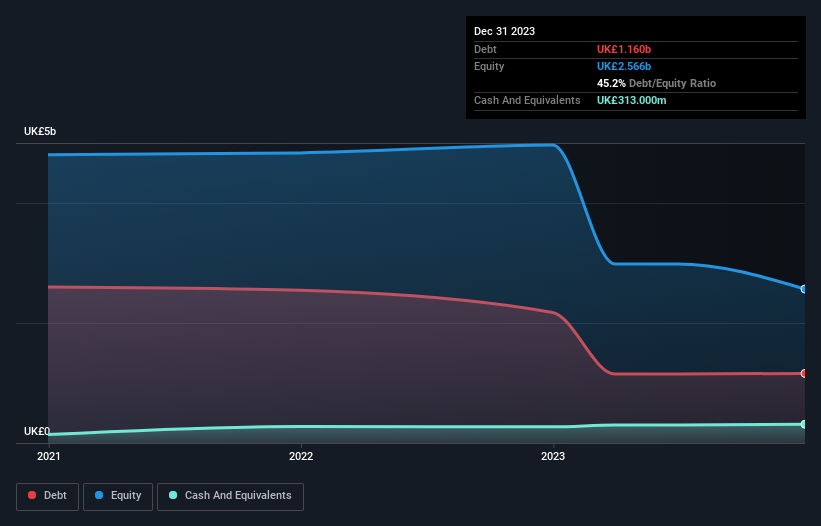The image size is (821, 526).
Task: Click the 45.2% Debt/Equity Ratio text
Action: pyautogui.click(x=656, y=83)
